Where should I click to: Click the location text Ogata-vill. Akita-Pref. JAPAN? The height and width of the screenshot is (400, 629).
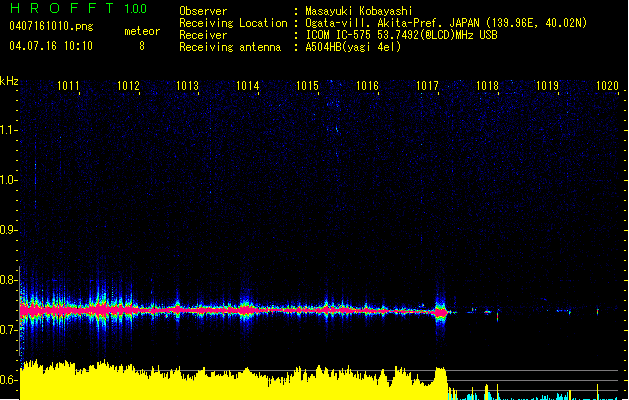pyautogui.click(x=392, y=23)
